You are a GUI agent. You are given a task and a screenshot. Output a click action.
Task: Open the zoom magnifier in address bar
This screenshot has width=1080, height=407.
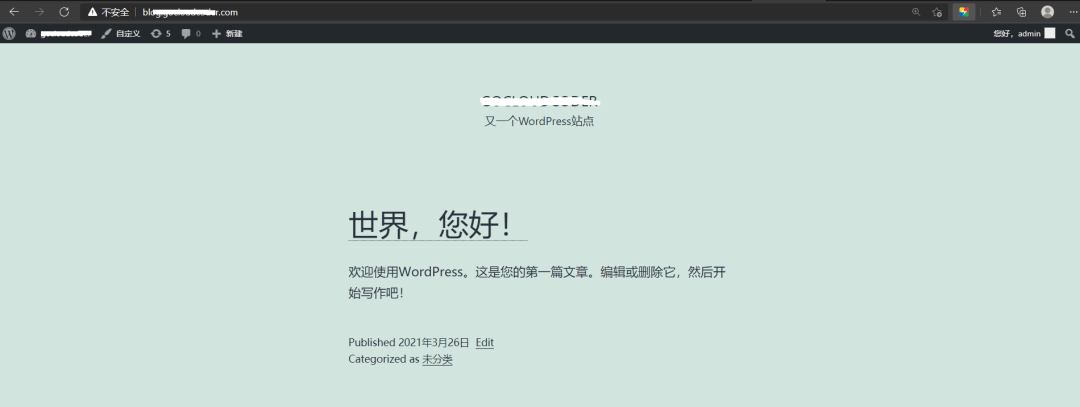pos(915,12)
